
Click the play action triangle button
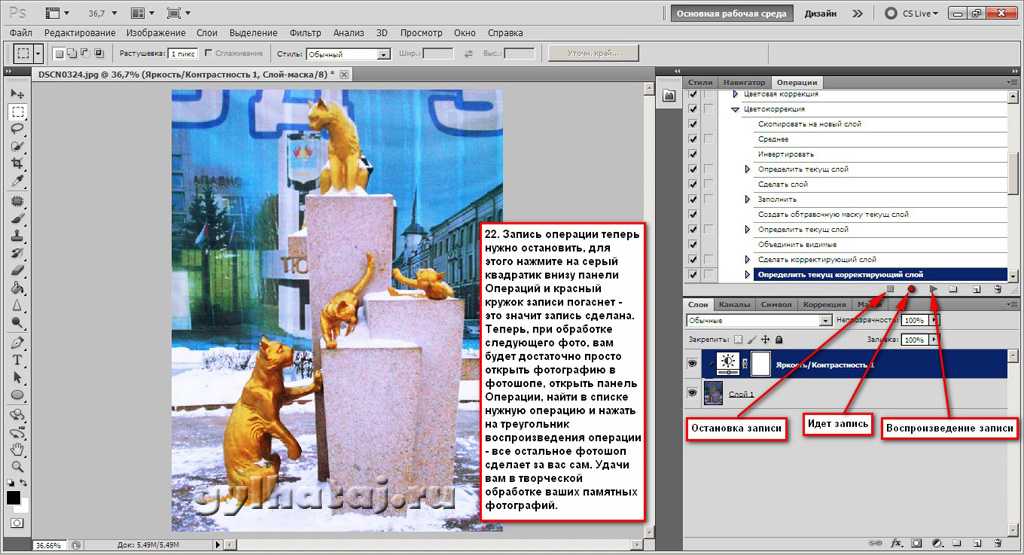click(x=932, y=289)
